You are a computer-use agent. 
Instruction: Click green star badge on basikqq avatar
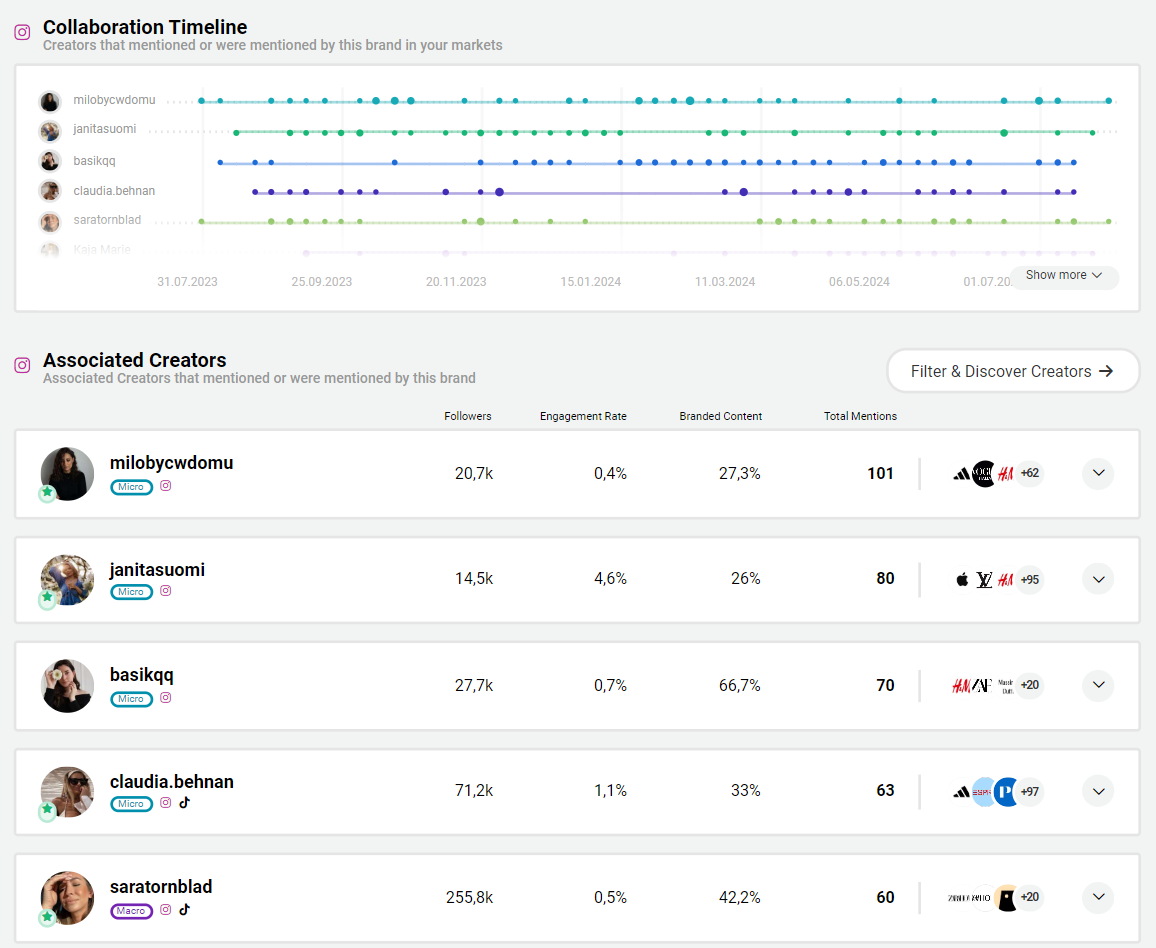pos(47,705)
